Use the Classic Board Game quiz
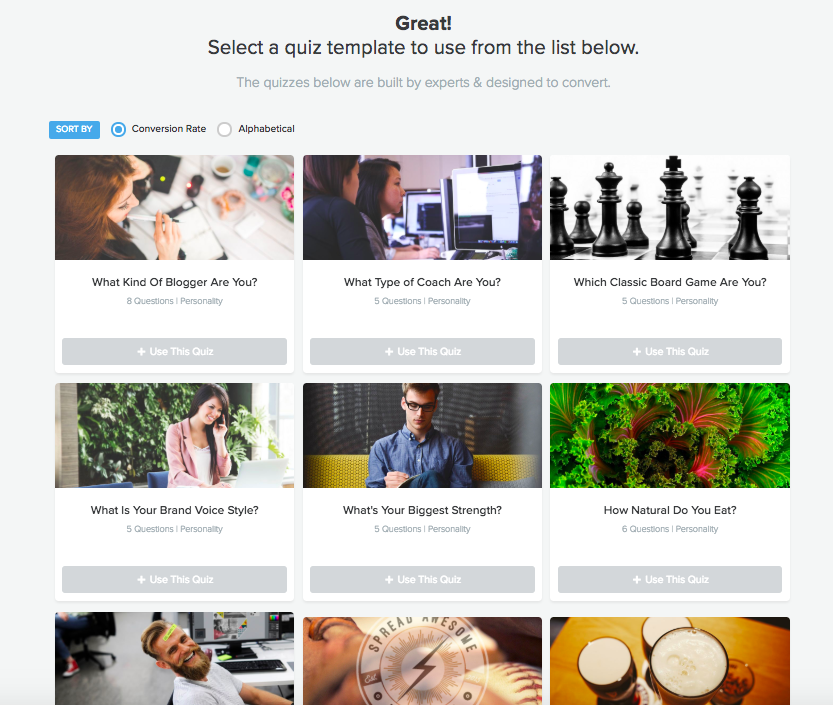Screen dimensions: 833x705 [670, 351]
